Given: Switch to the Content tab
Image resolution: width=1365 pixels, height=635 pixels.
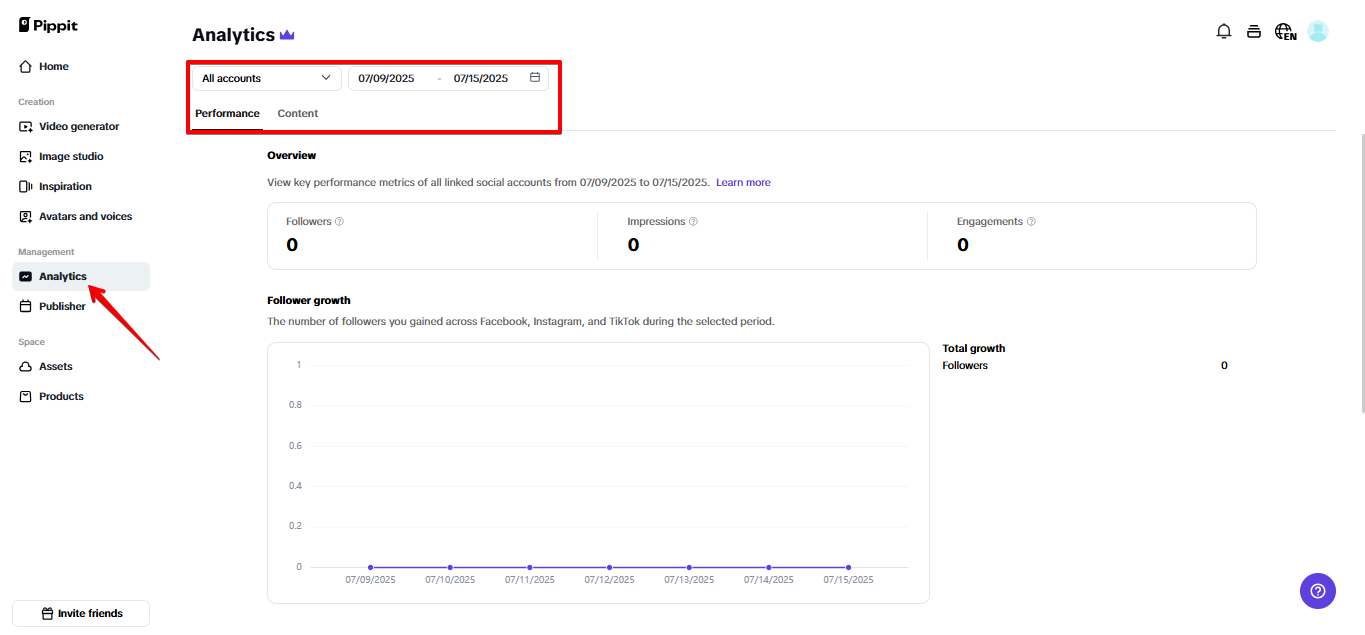Looking at the screenshot, I should [x=297, y=113].
